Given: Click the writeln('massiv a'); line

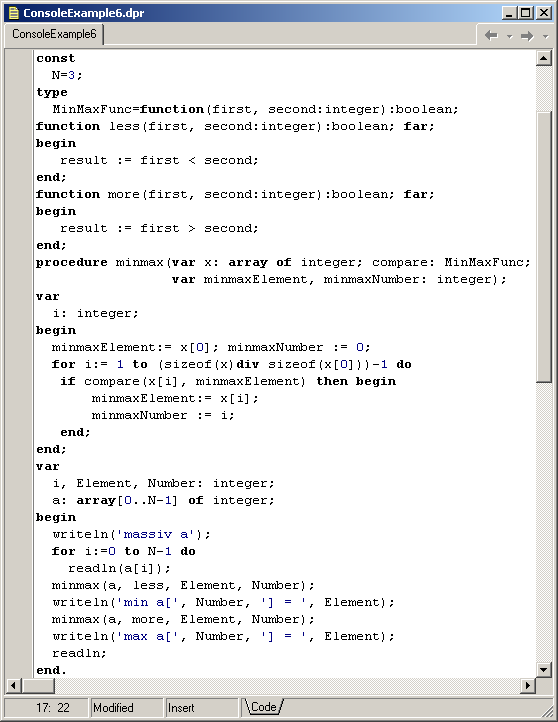Looking at the screenshot, I should (132, 535).
